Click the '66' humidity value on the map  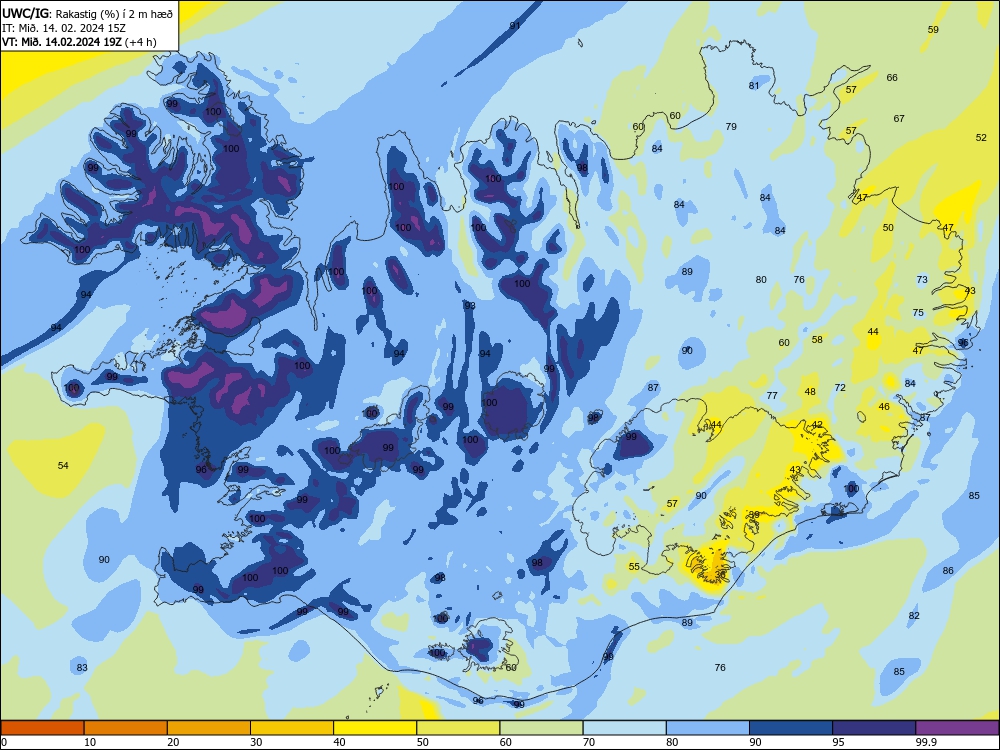click(x=892, y=77)
